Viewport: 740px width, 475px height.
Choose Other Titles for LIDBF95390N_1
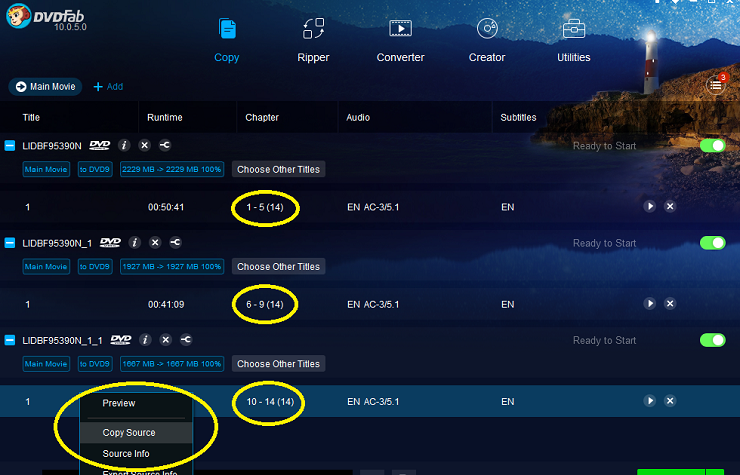[278, 267]
